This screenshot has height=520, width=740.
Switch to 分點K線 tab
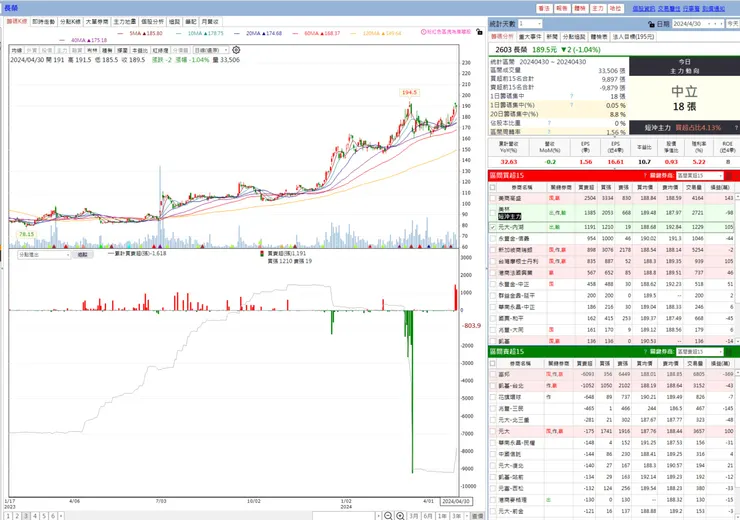[70, 22]
